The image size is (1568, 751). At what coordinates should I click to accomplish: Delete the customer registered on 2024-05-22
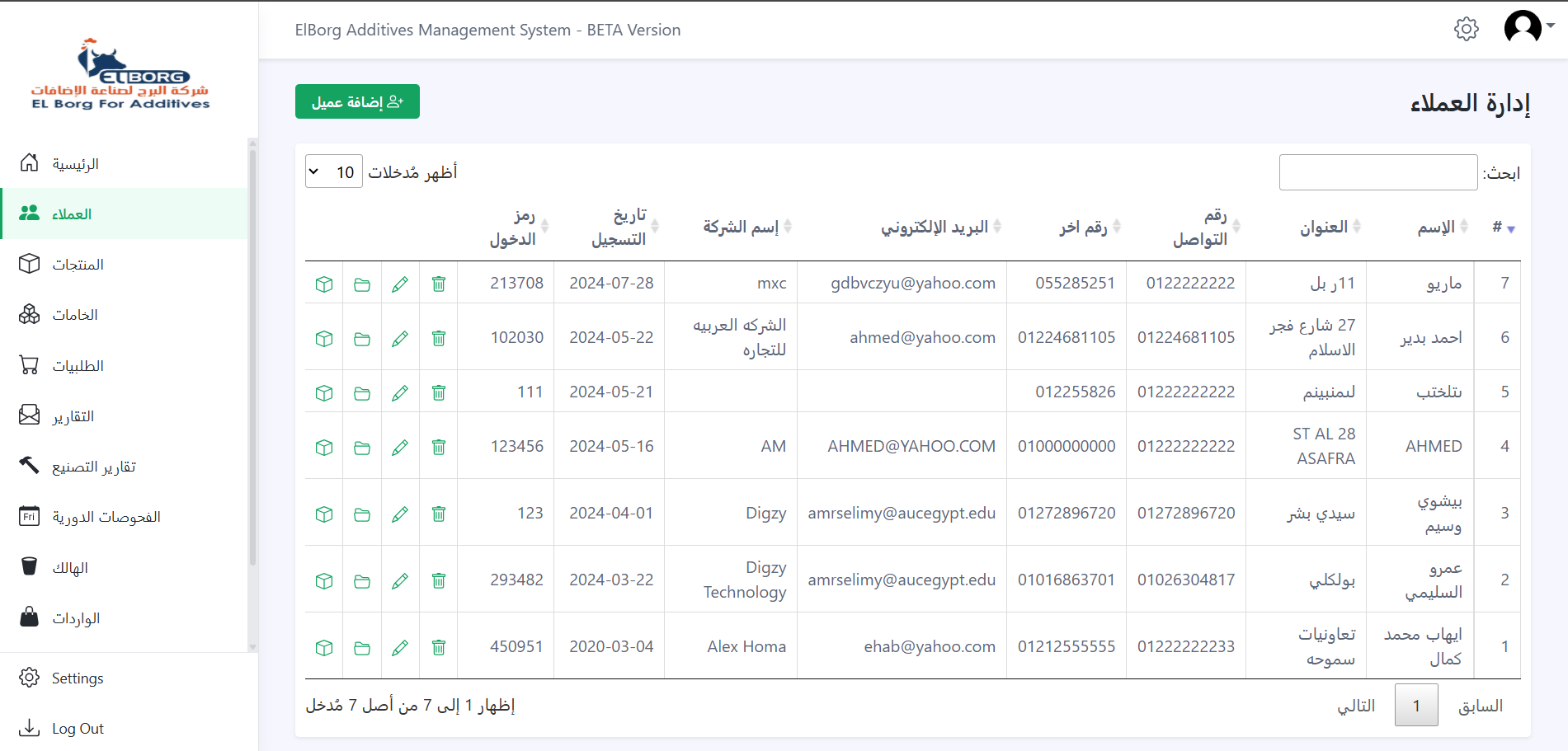click(x=439, y=339)
